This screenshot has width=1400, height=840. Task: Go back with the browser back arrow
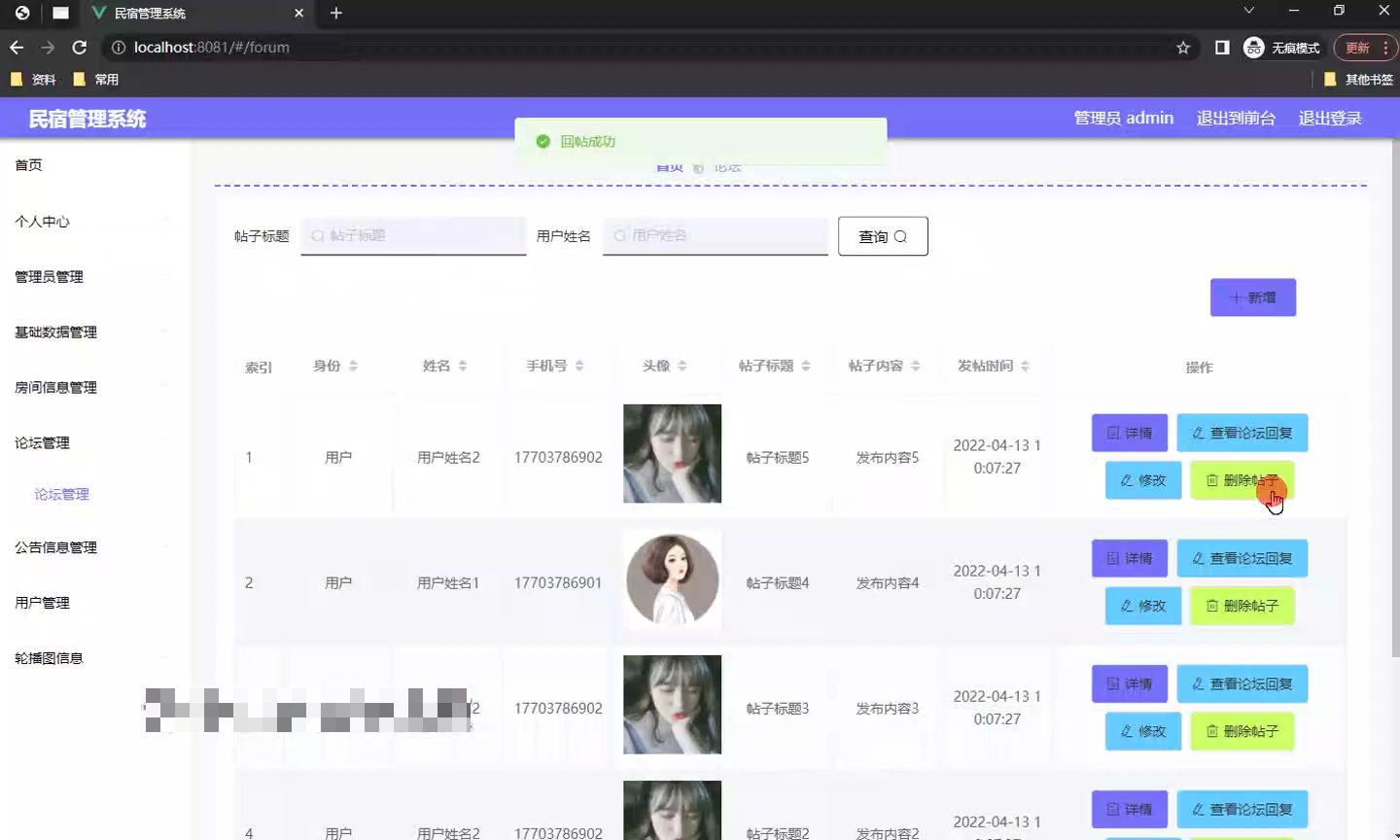pos(17,47)
